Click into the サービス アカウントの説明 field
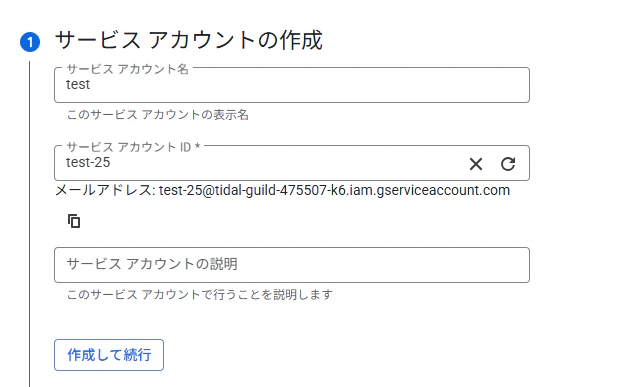Viewport: 625px width, 387px height. point(292,265)
